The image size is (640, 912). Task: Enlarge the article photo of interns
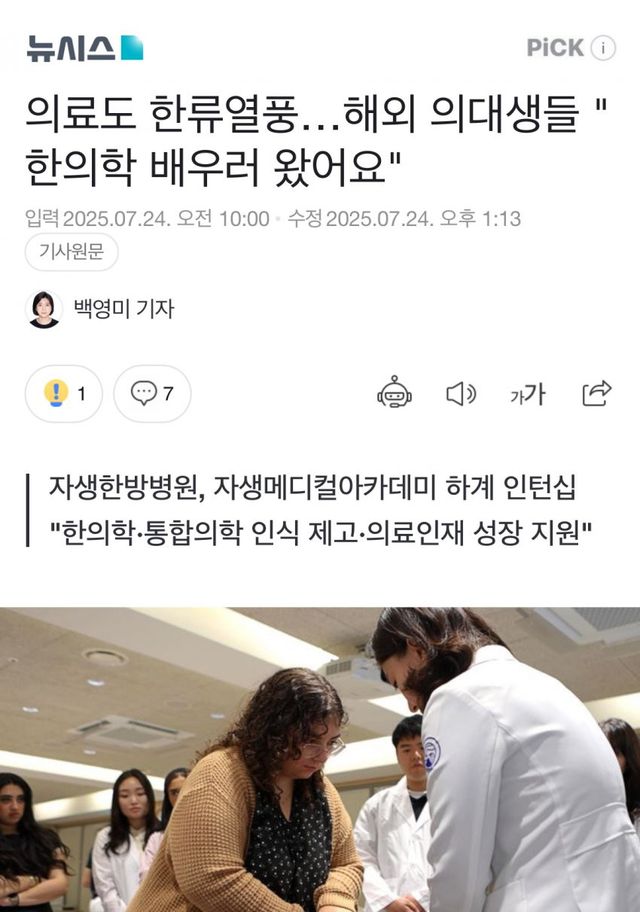click(320, 760)
